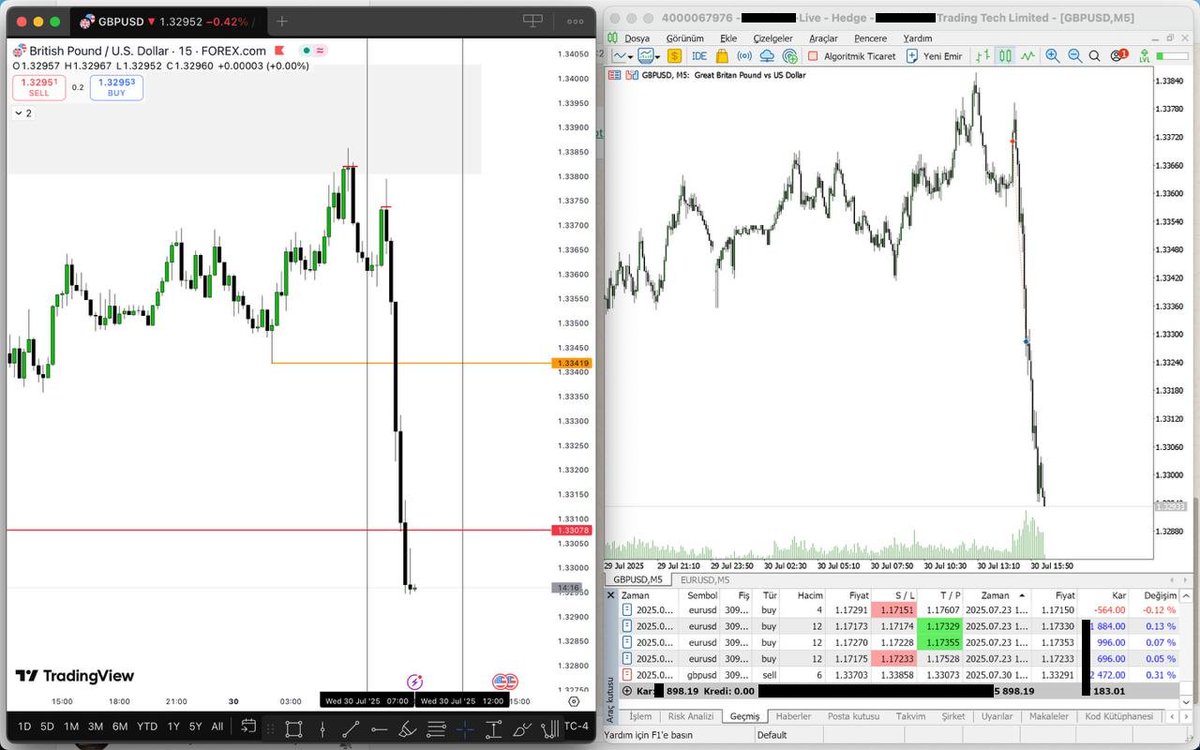
Task: Open the Risk Analizi tab
Action: 691,716
